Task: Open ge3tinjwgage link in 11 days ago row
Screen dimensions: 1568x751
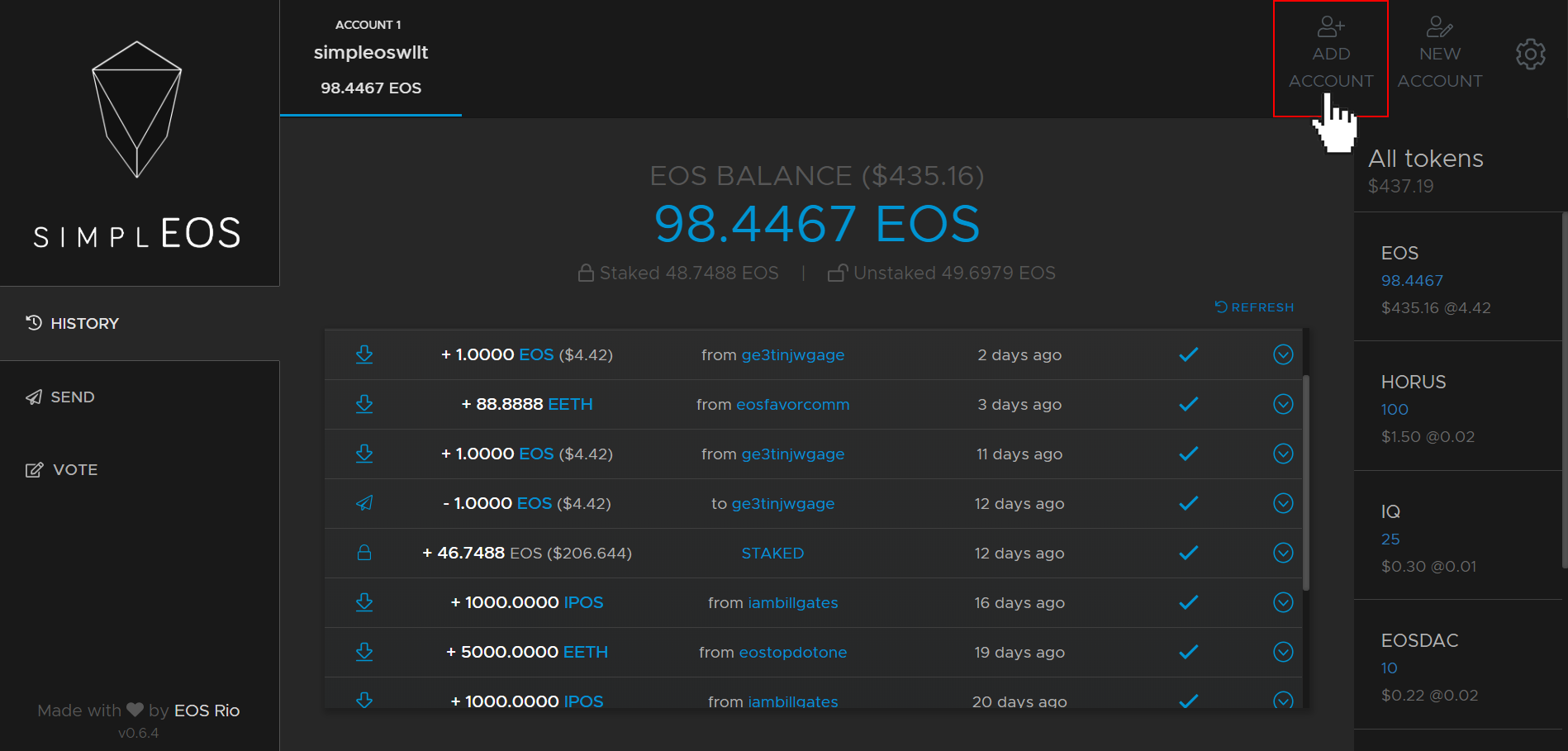Action: (x=793, y=454)
